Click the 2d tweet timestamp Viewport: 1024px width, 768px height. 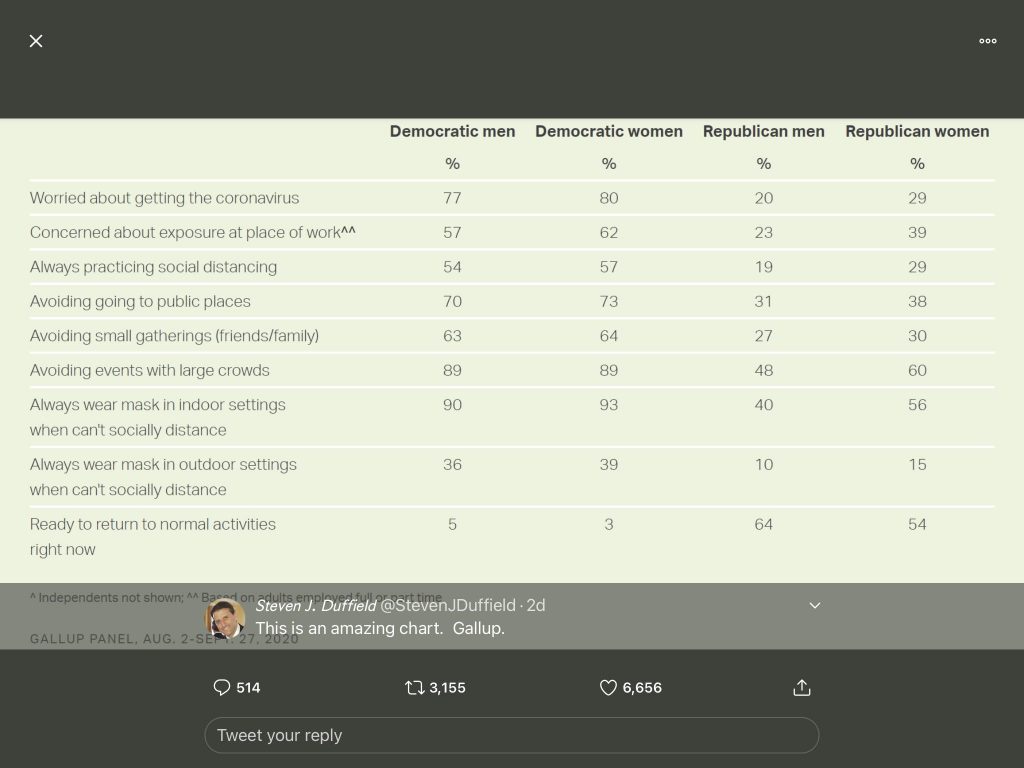click(x=536, y=605)
